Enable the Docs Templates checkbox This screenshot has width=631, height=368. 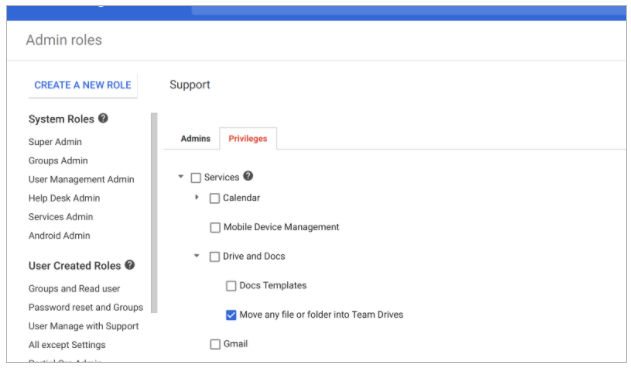coord(231,286)
